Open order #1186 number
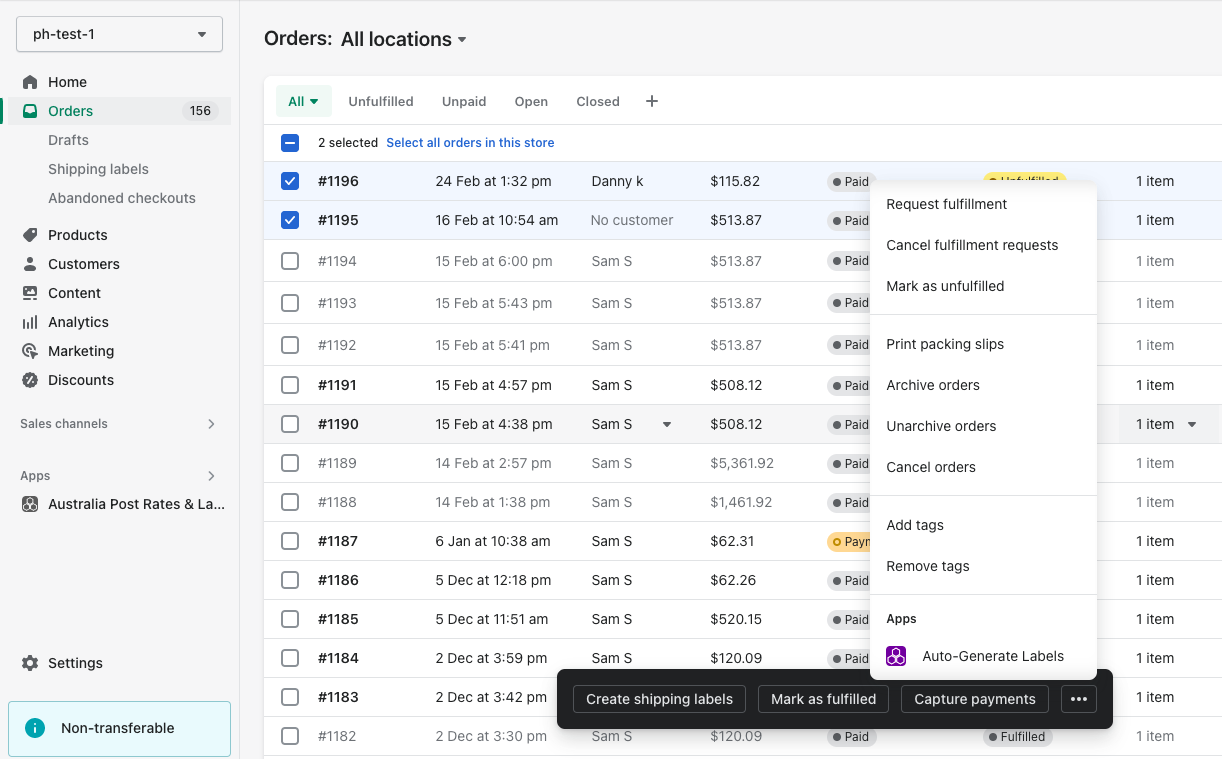 click(x=338, y=580)
